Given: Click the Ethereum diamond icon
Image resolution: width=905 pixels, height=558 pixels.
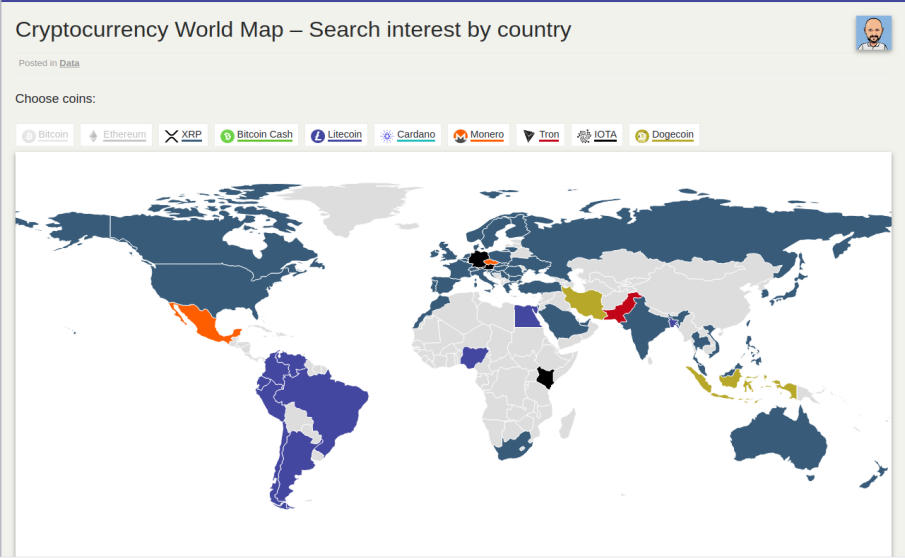Looking at the screenshot, I should pos(94,136).
